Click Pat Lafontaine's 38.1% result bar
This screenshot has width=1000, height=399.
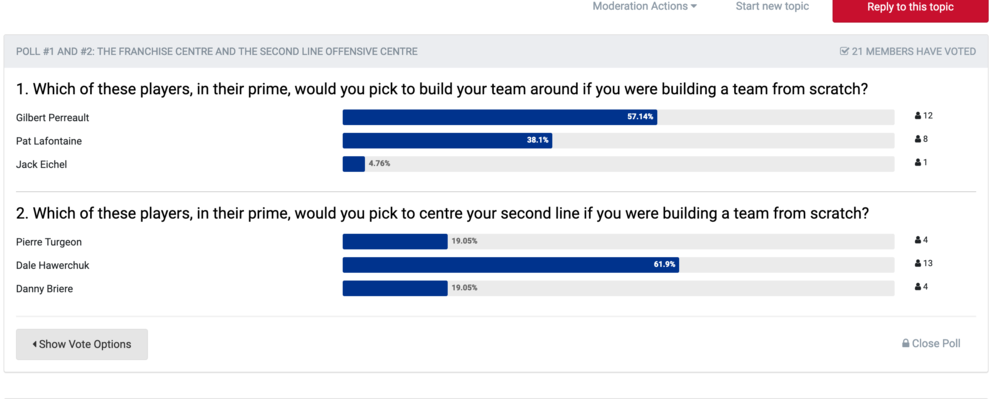[x=447, y=141]
